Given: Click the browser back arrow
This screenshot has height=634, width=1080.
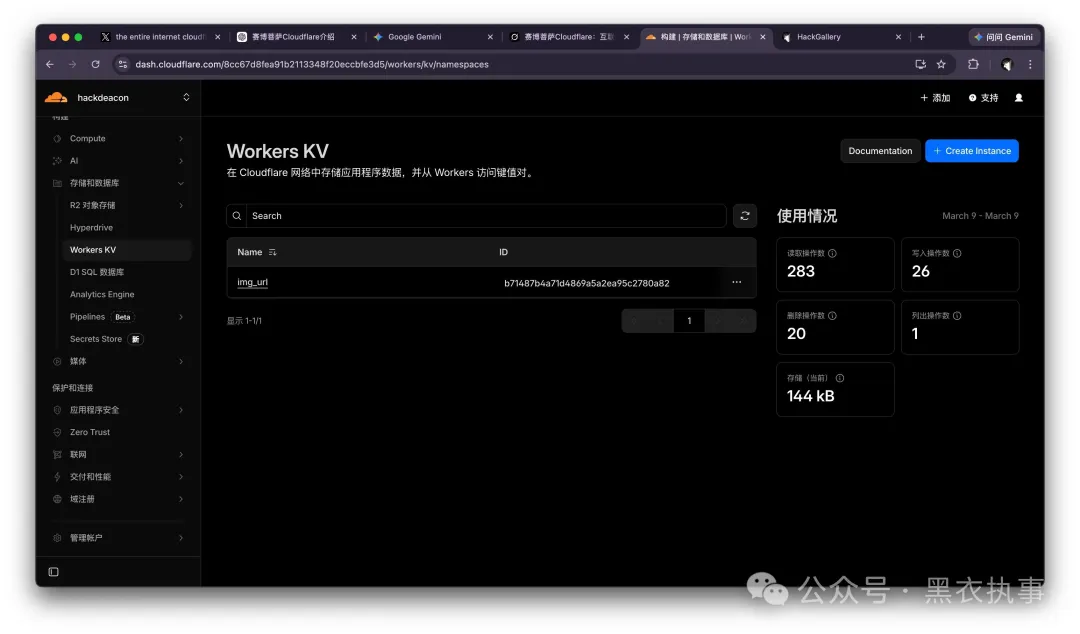Looking at the screenshot, I should pyautogui.click(x=50, y=64).
